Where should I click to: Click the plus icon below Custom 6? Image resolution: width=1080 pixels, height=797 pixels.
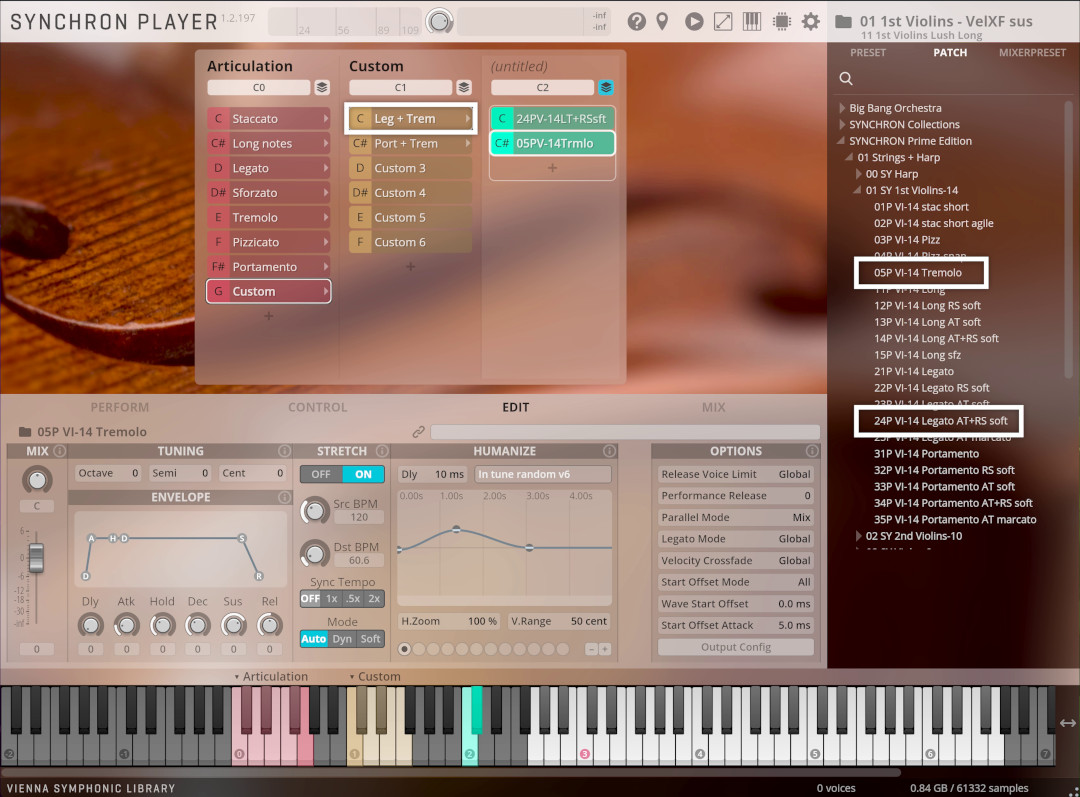click(411, 266)
